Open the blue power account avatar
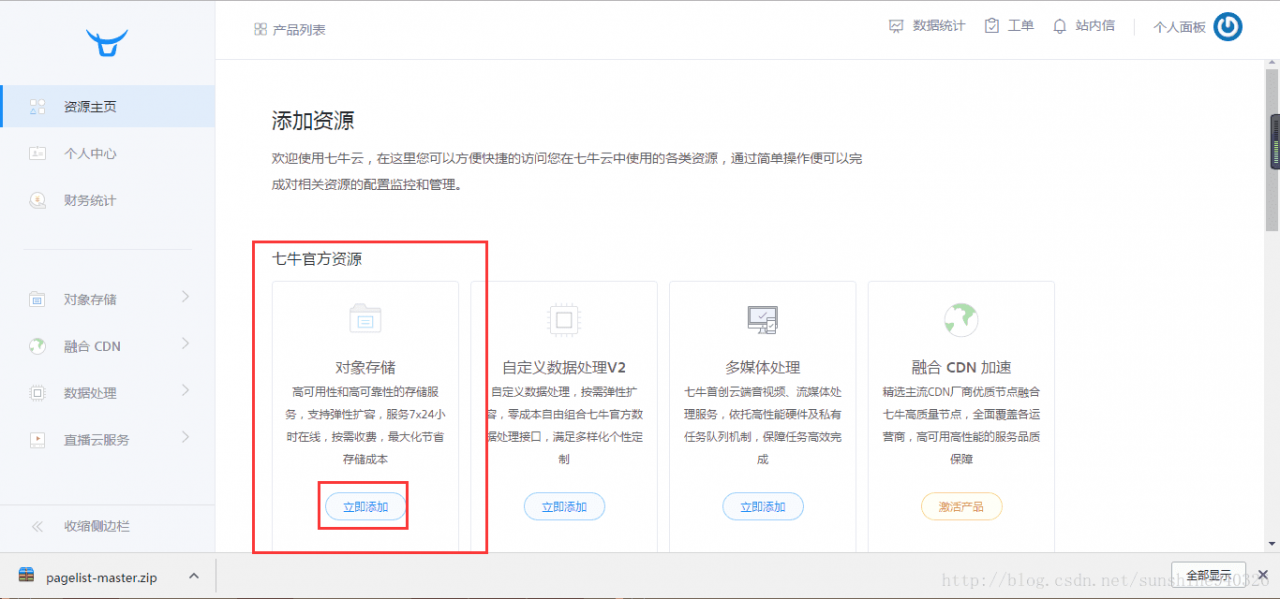 pos(1228,27)
